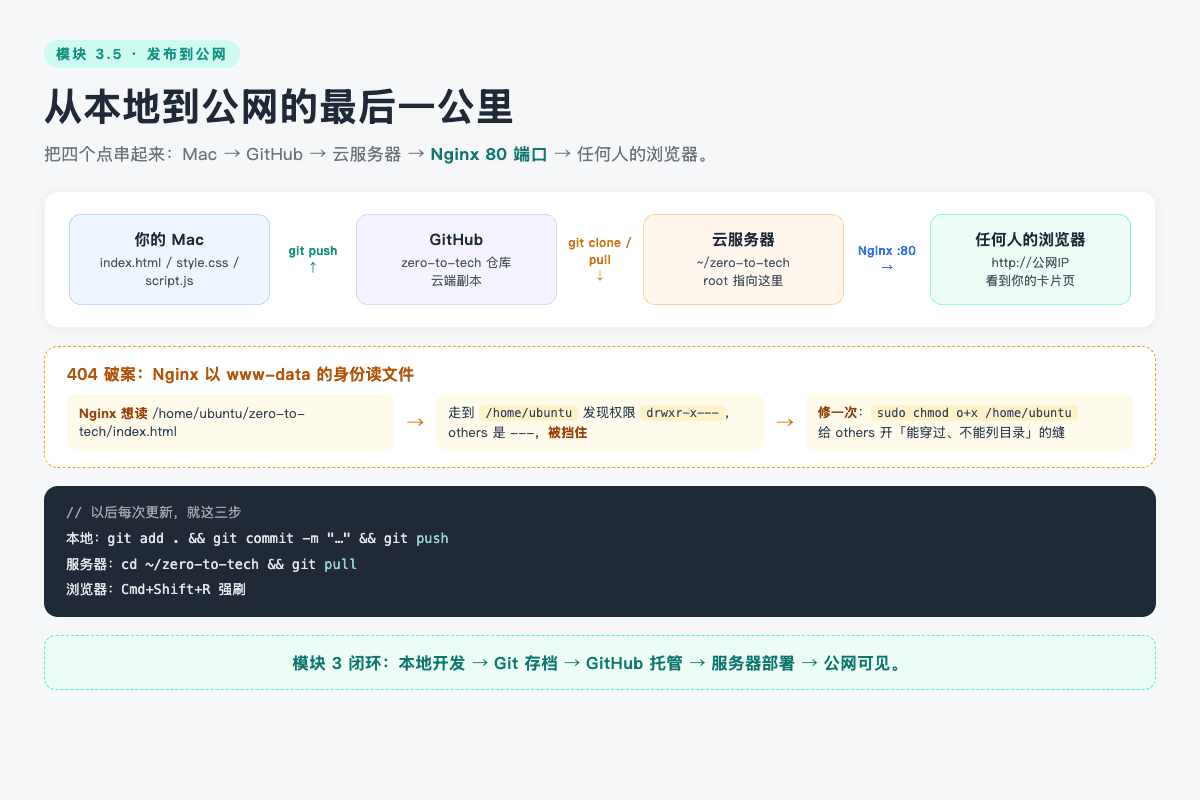Screen dimensions: 1200x800
Task: Click the drwxr-x--- permission code chip
Action: [682, 413]
